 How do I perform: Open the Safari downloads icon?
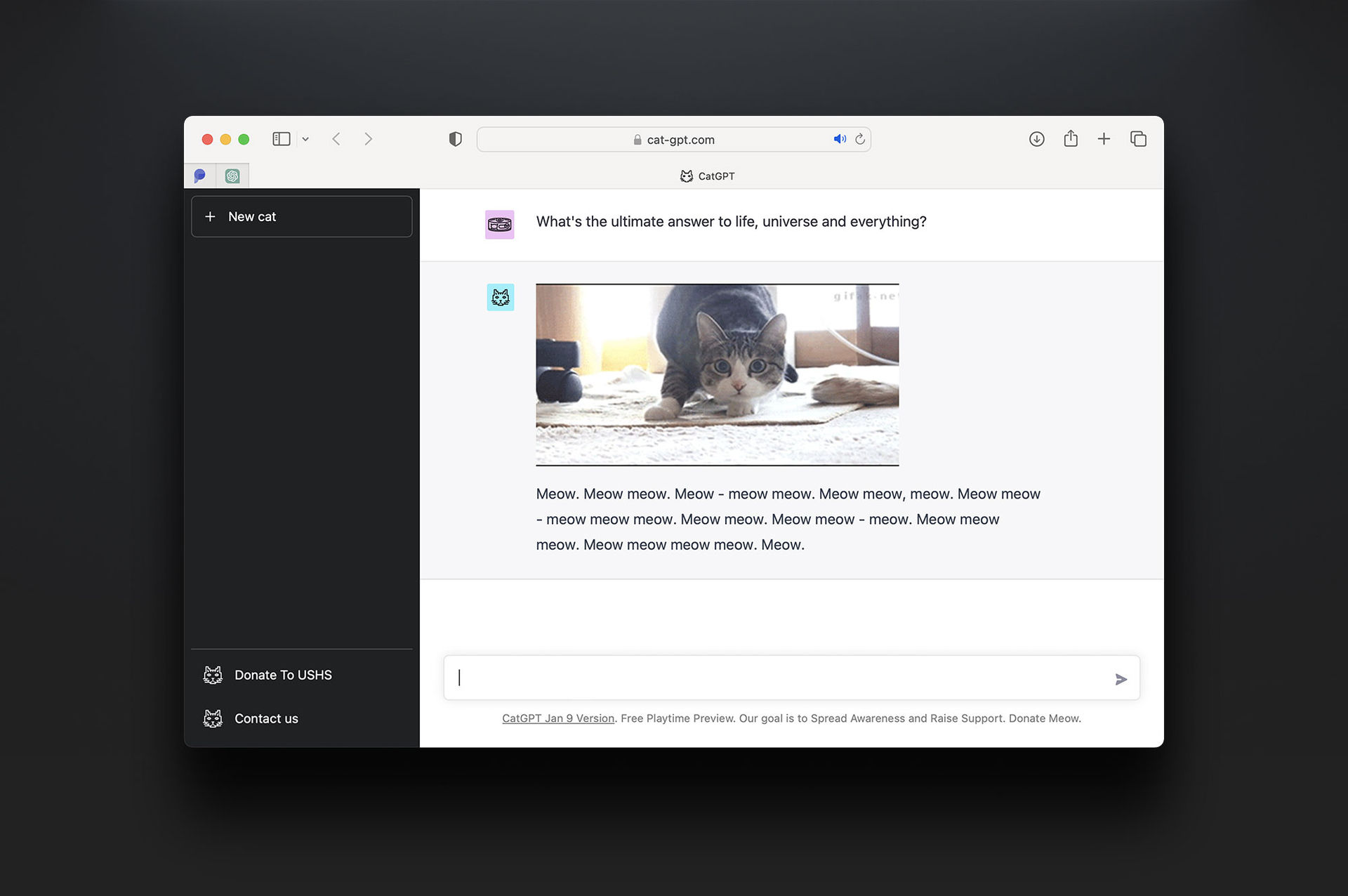point(1036,139)
